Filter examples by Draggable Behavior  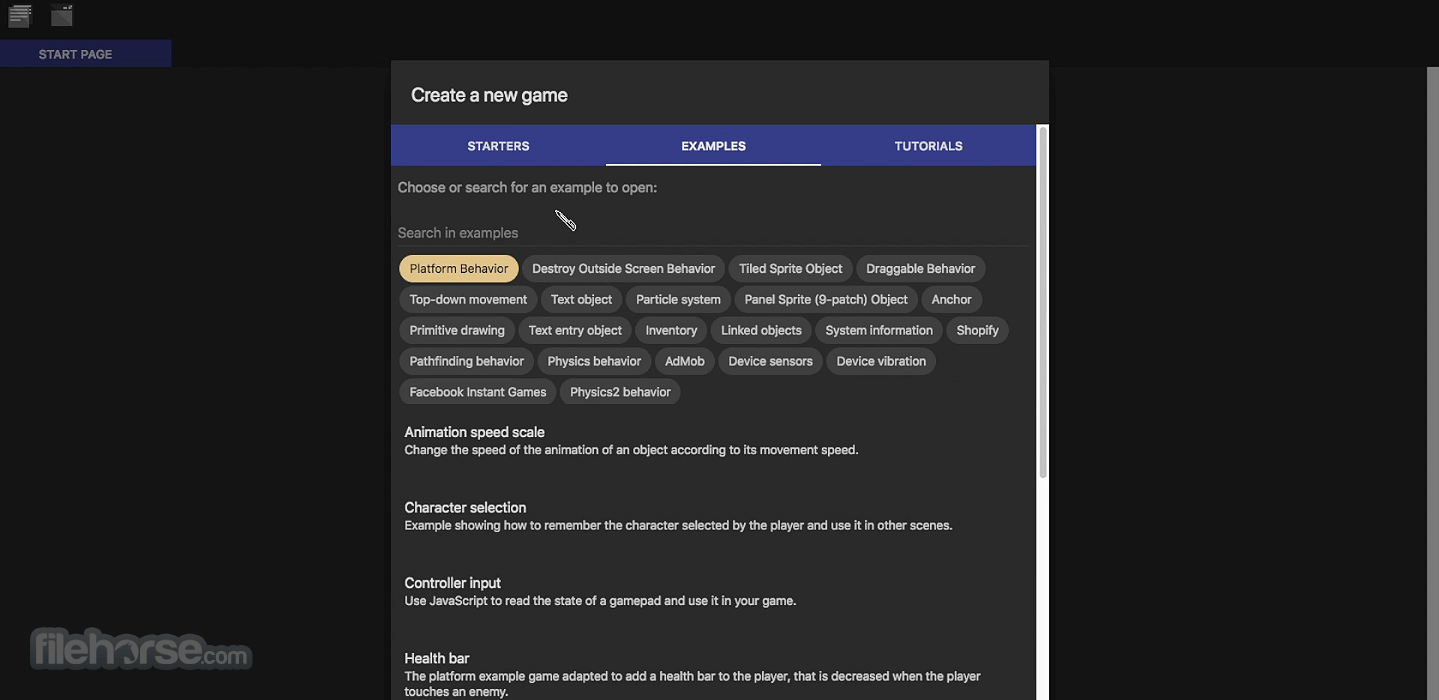920,268
